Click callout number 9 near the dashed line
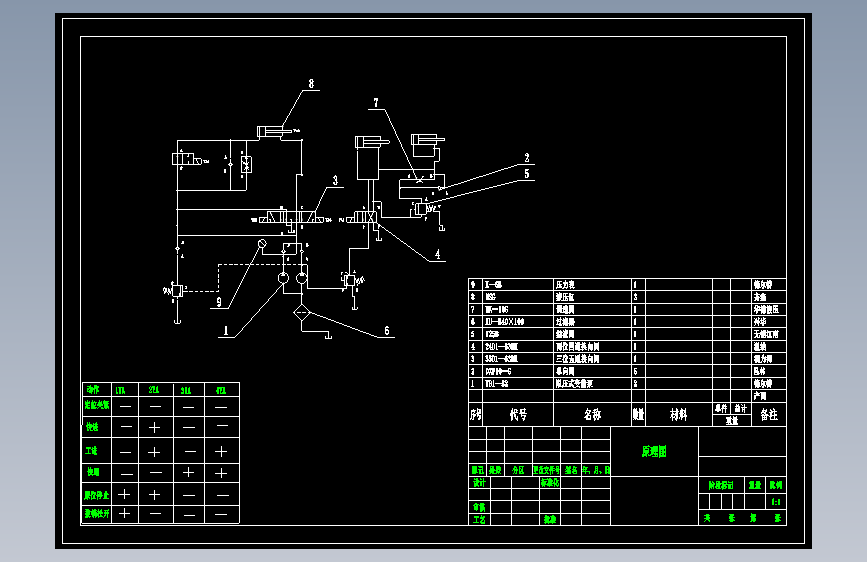 219,302
